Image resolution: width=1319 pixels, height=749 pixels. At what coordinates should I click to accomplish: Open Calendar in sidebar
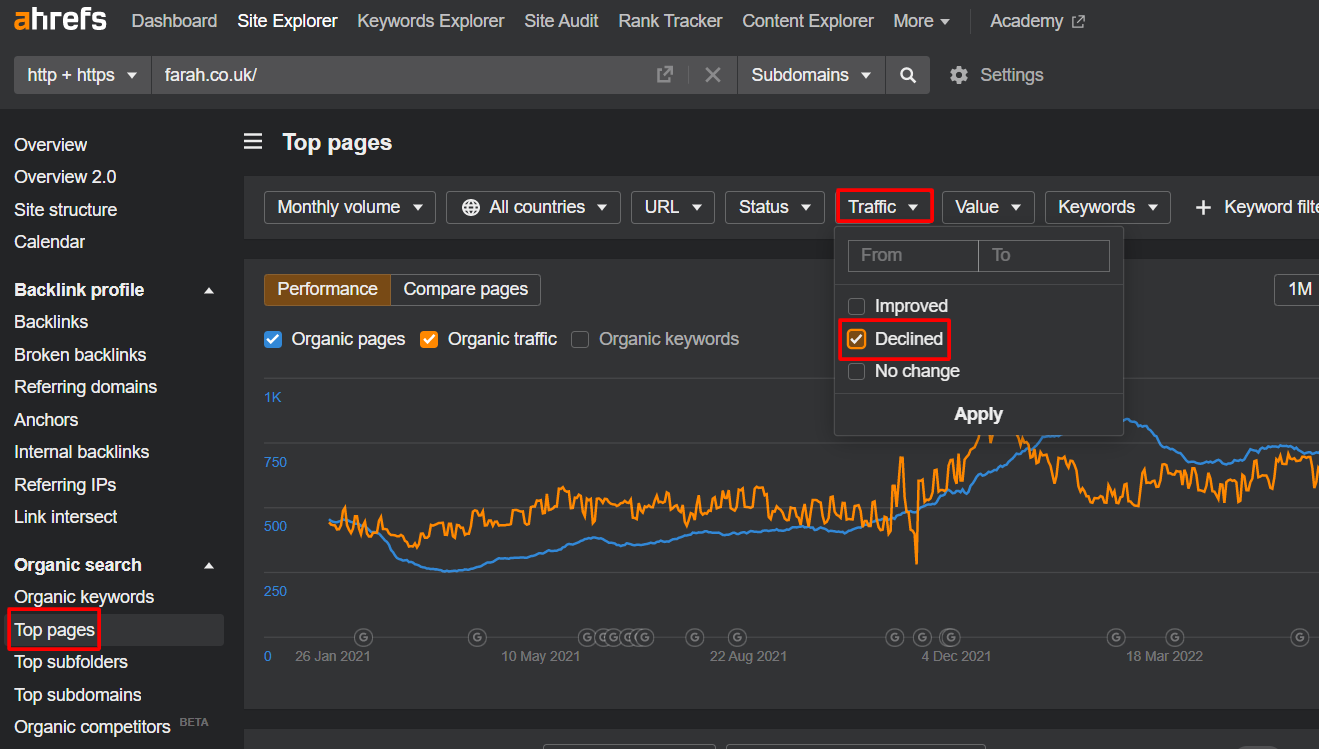tap(50, 242)
